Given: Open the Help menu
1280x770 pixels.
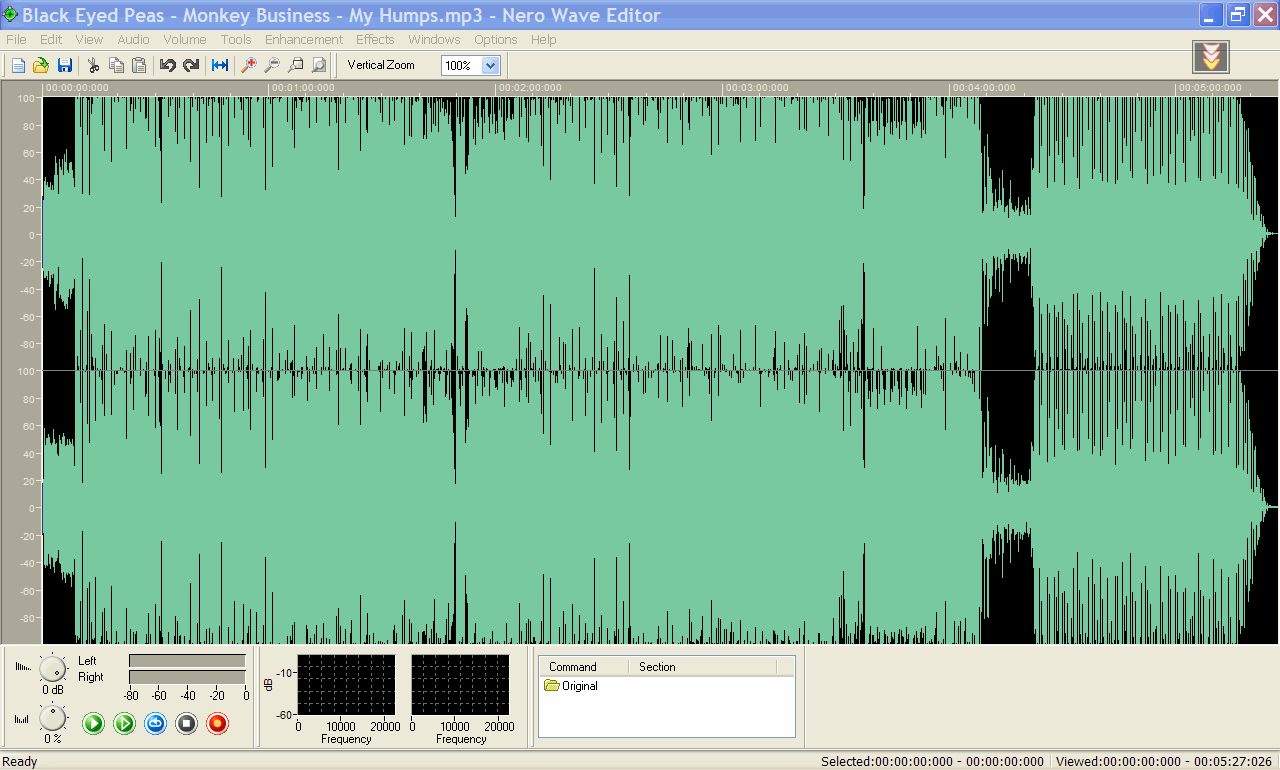Looking at the screenshot, I should (544, 40).
